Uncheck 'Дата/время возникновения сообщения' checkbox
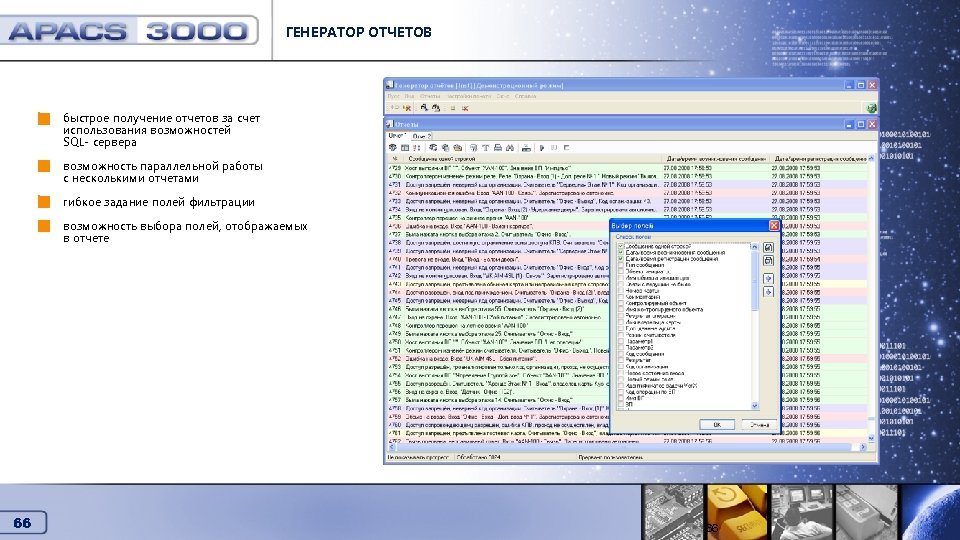Image resolution: width=960 pixels, height=540 pixels. 620,252
